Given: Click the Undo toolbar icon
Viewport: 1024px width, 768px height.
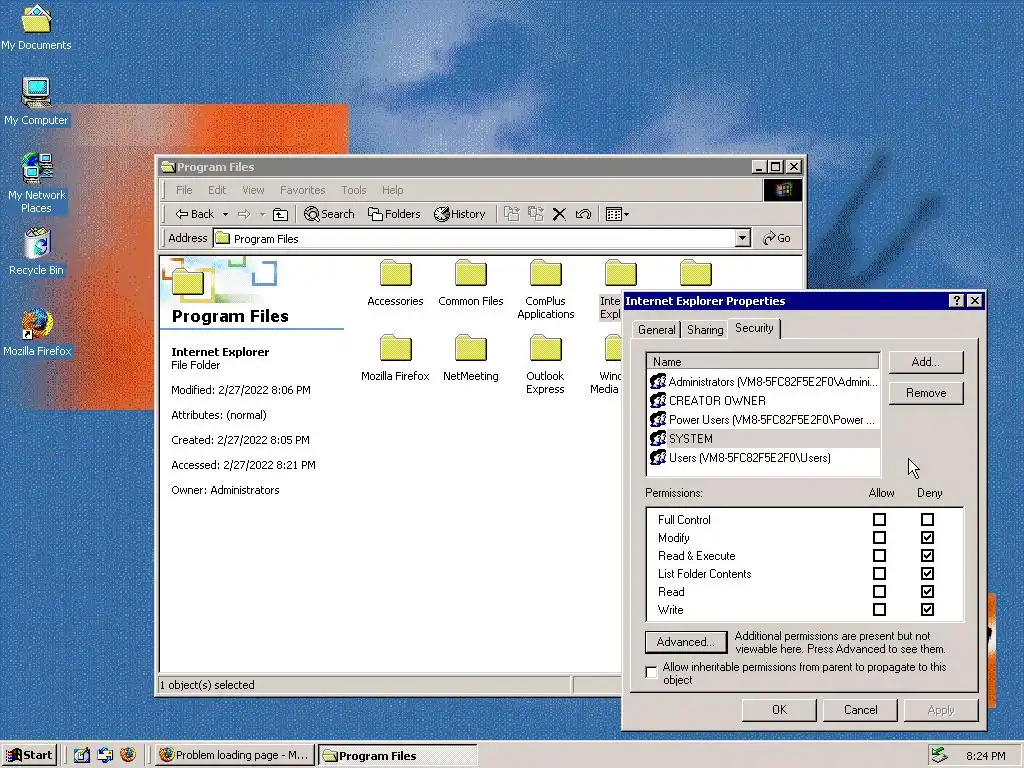Looking at the screenshot, I should [x=583, y=214].
